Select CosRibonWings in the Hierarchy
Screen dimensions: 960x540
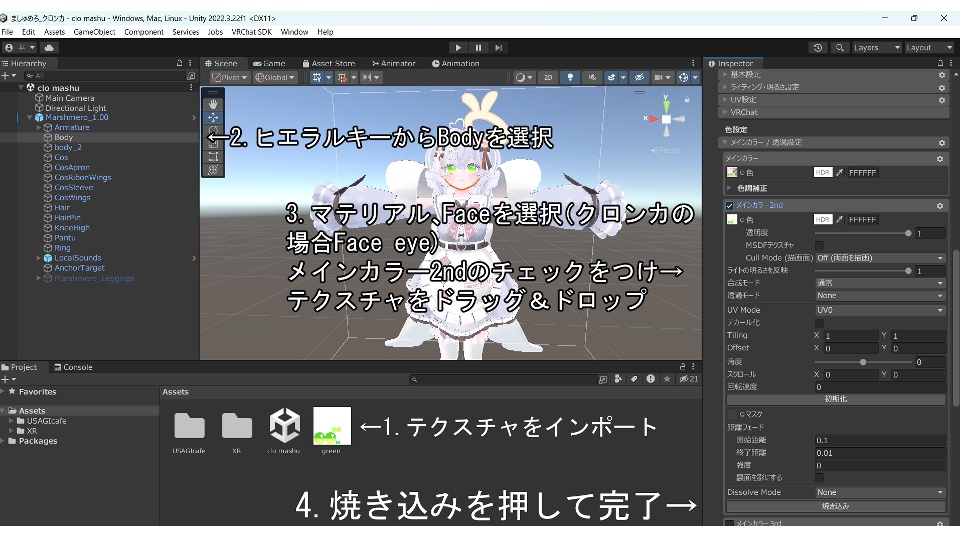(x=83, y=178)
